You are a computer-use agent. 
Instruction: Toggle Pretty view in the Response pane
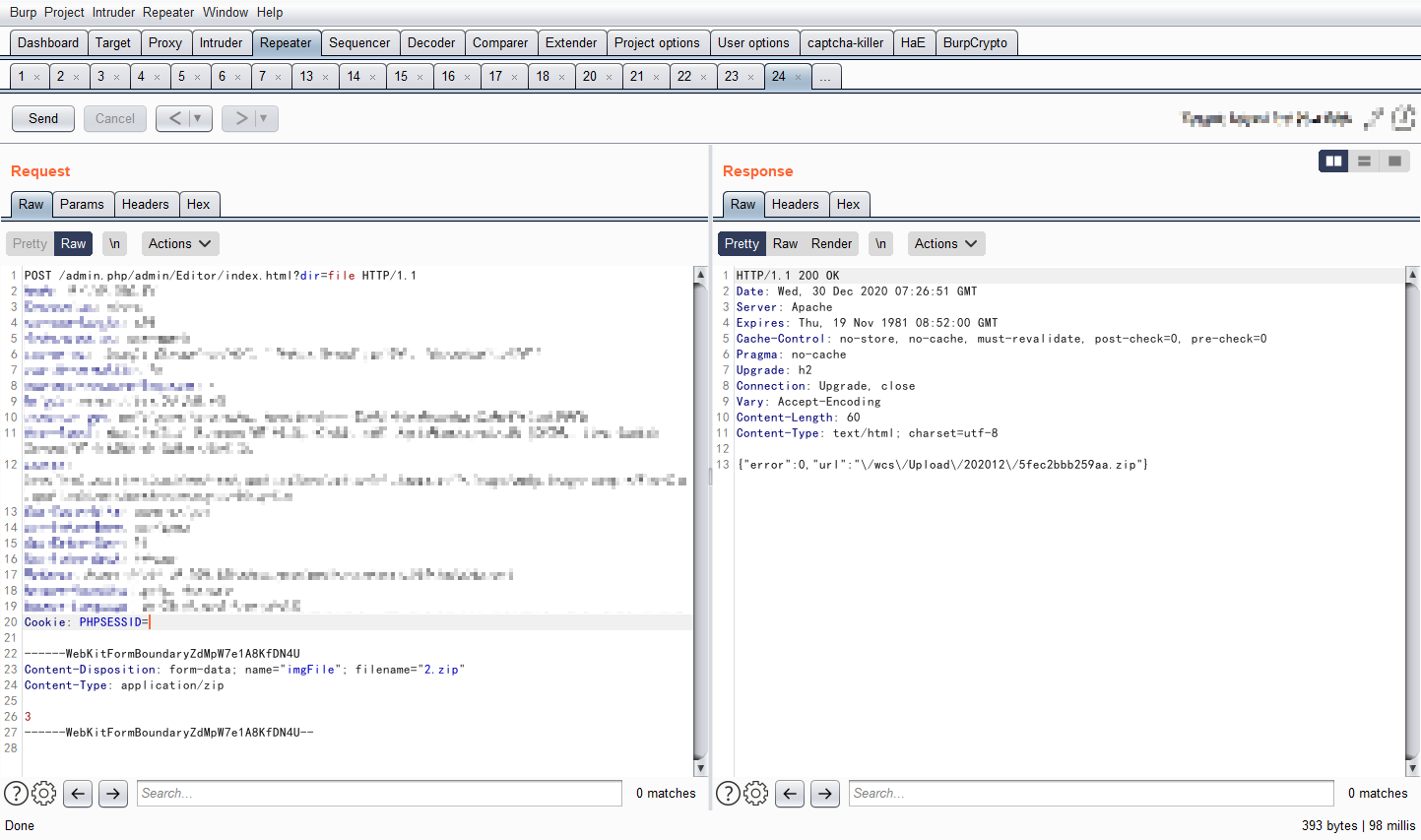743,243
